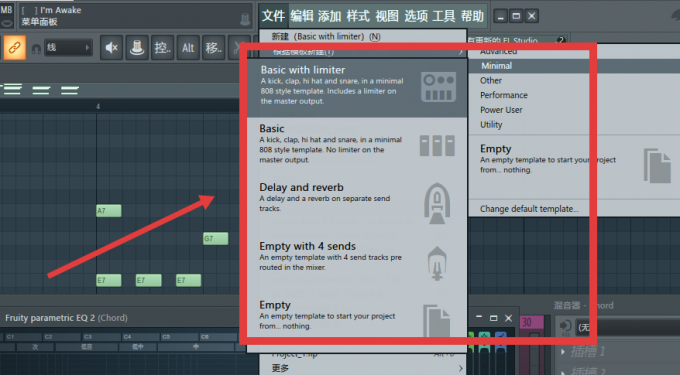Expand the new from template submenu arrow
680x375 pixels.
pyautogui.click(x=461, y=52)
